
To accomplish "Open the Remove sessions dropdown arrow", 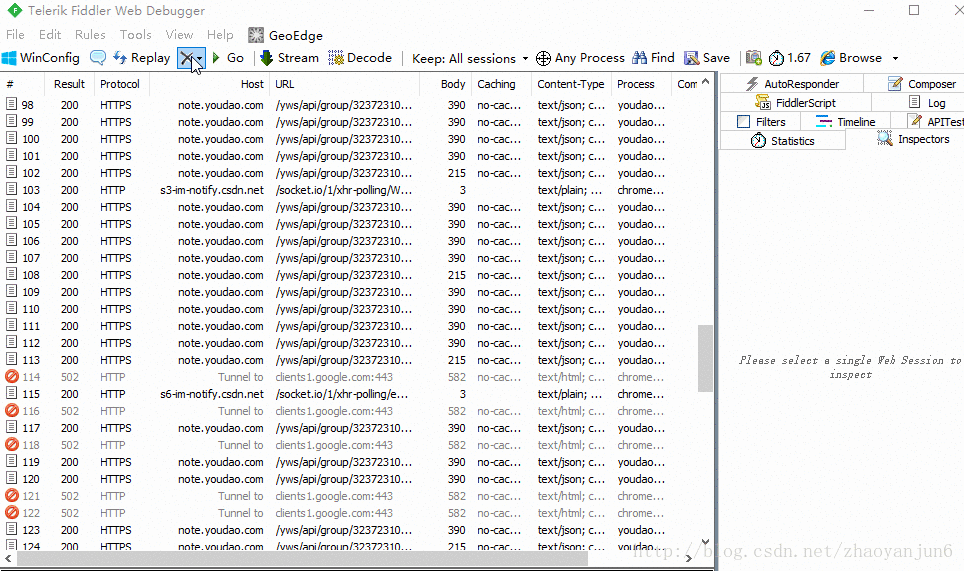I will coord(200,59).
